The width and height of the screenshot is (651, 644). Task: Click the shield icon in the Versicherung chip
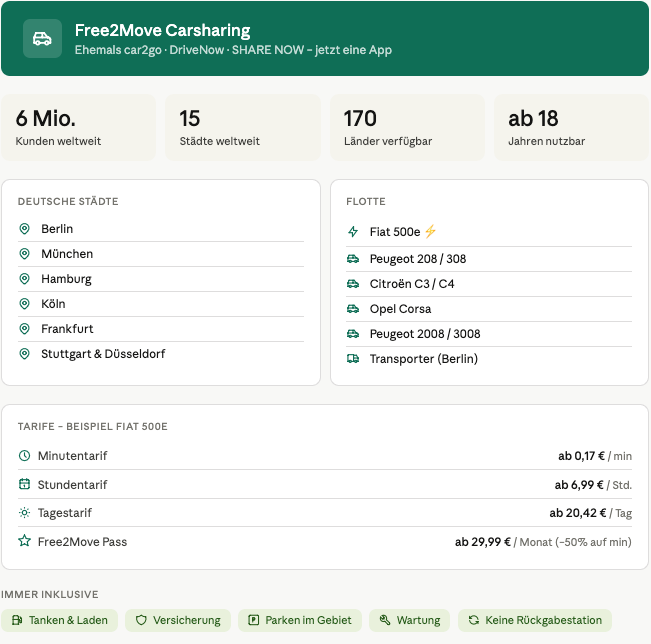[x=142, y=620]
